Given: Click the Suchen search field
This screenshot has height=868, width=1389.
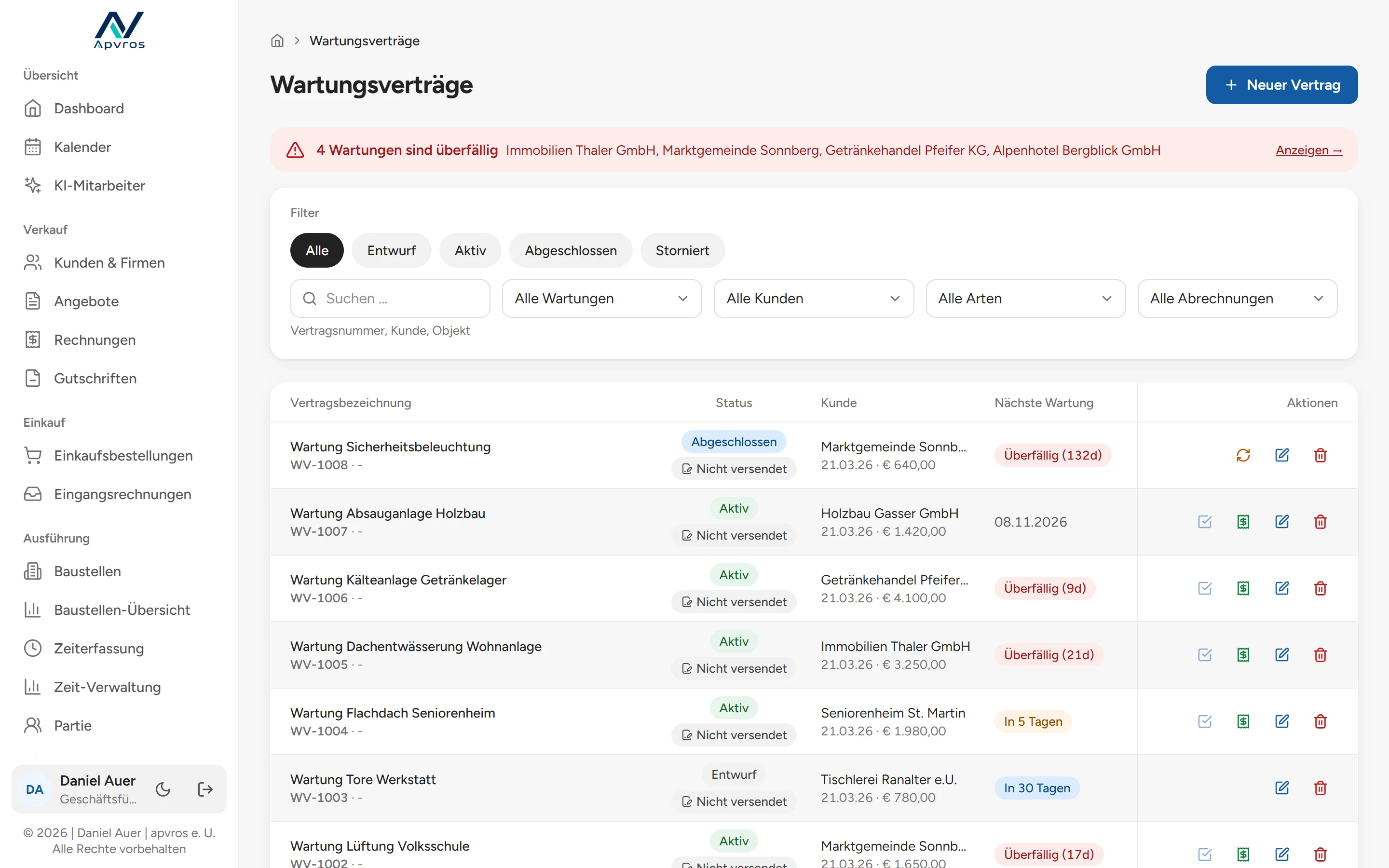Looking at the screenshot, I should 390,298.
